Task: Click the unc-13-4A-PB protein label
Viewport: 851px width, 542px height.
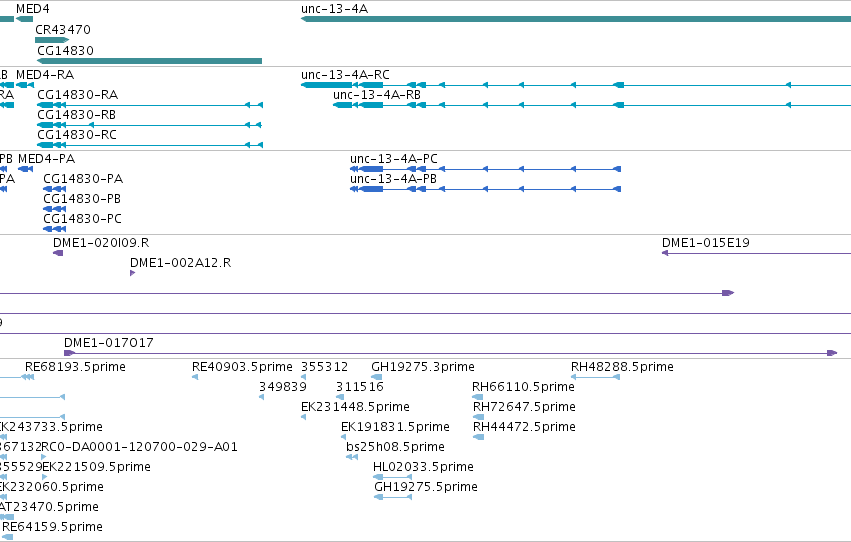Action: coord(393,179)
